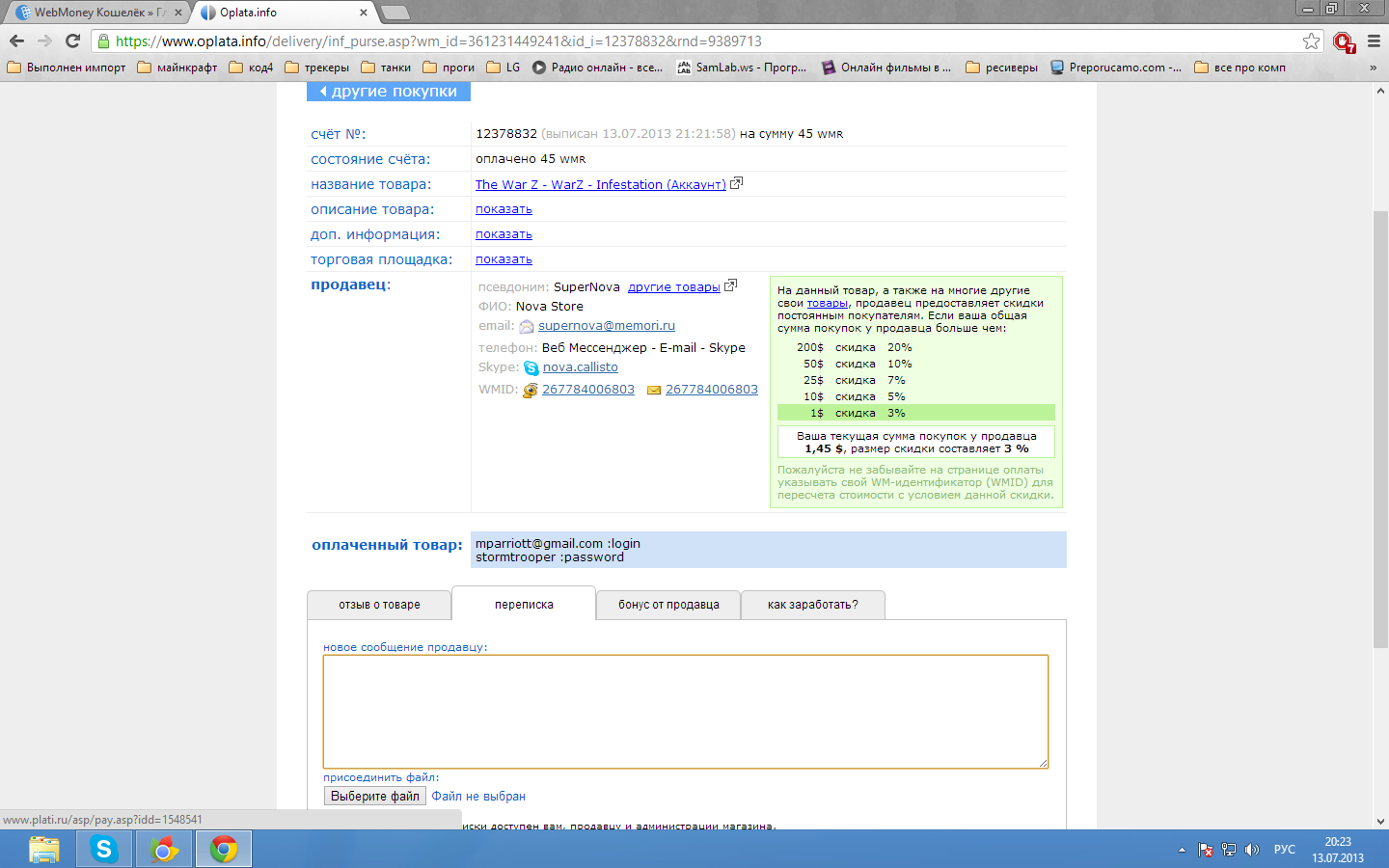Viewport: 1389px width, 868px height.
Task: Click the email envelope icon
Action: (x=527, y=327)
